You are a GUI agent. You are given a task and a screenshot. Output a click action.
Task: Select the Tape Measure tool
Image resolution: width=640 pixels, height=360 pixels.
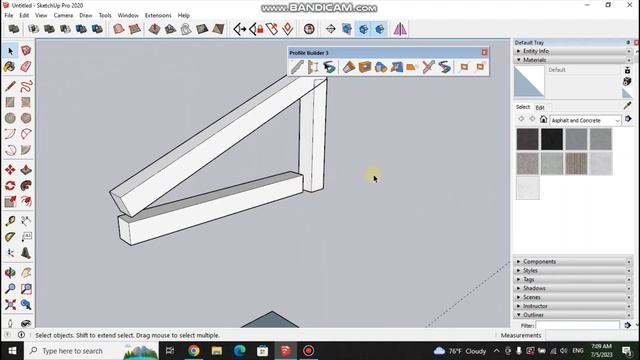click(10, 221)
